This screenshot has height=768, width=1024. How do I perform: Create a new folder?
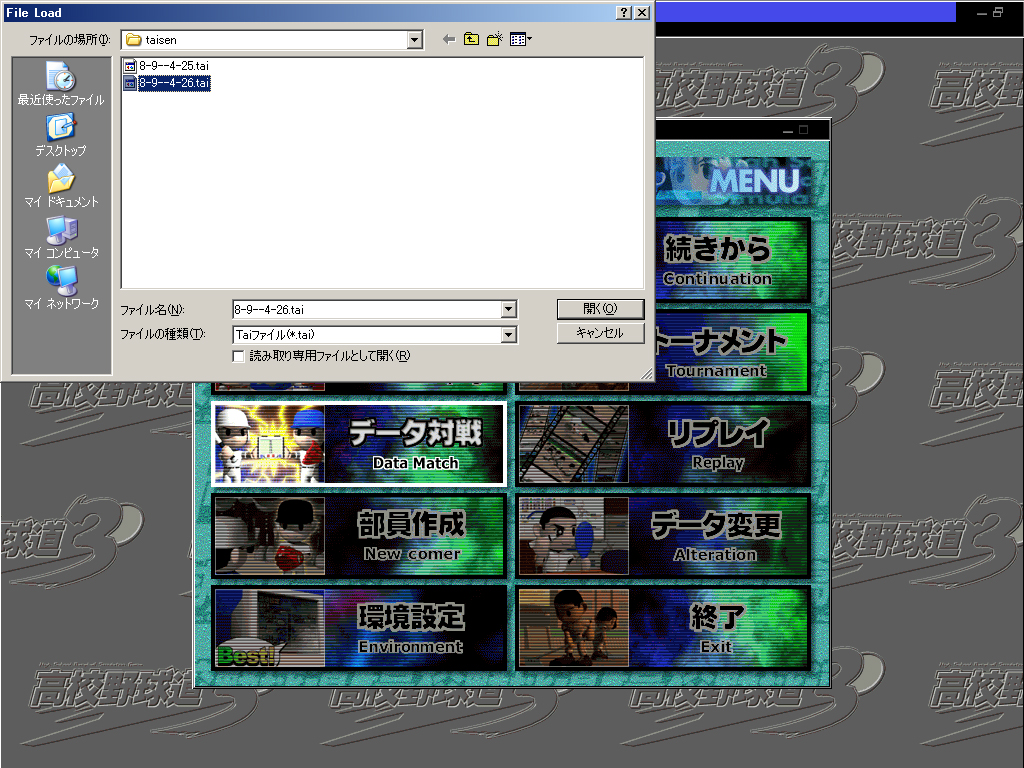click(495, 39)
